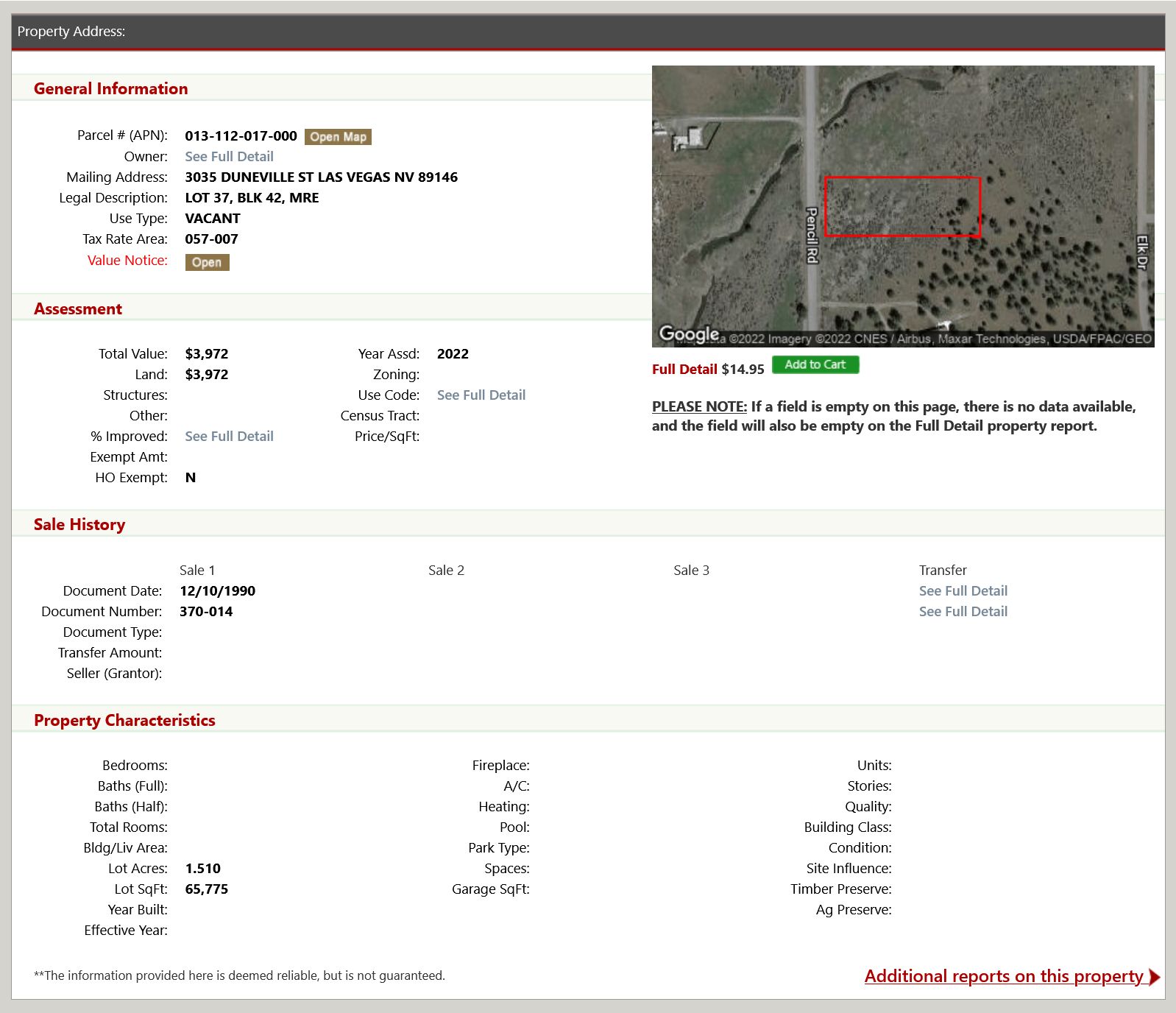Open See Full Detail for Use Code

click(481, 395)
